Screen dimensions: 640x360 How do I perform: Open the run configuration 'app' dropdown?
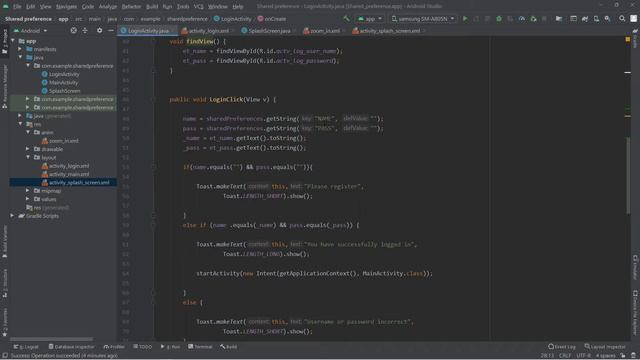tap(370, 19)
